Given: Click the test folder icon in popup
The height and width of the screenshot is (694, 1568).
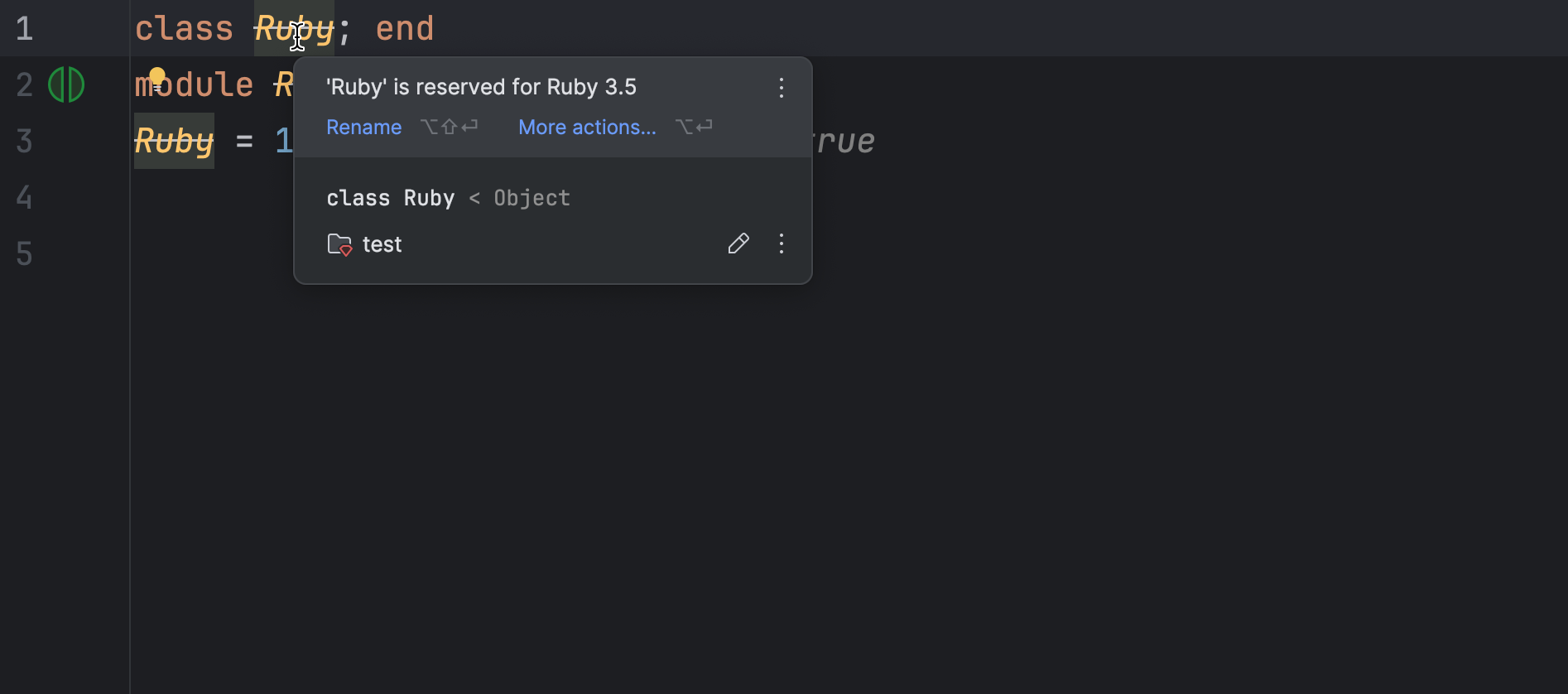Looking at the screenshot, I should click(339, 244).
